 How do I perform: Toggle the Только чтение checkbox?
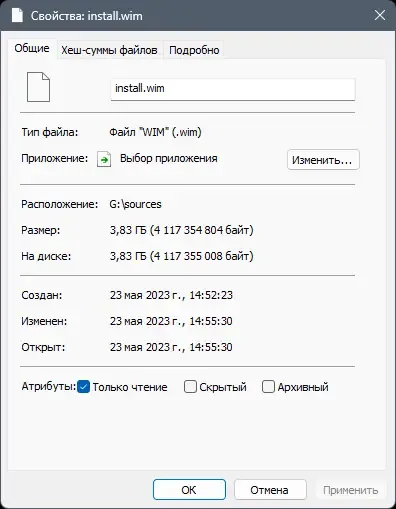83,387
